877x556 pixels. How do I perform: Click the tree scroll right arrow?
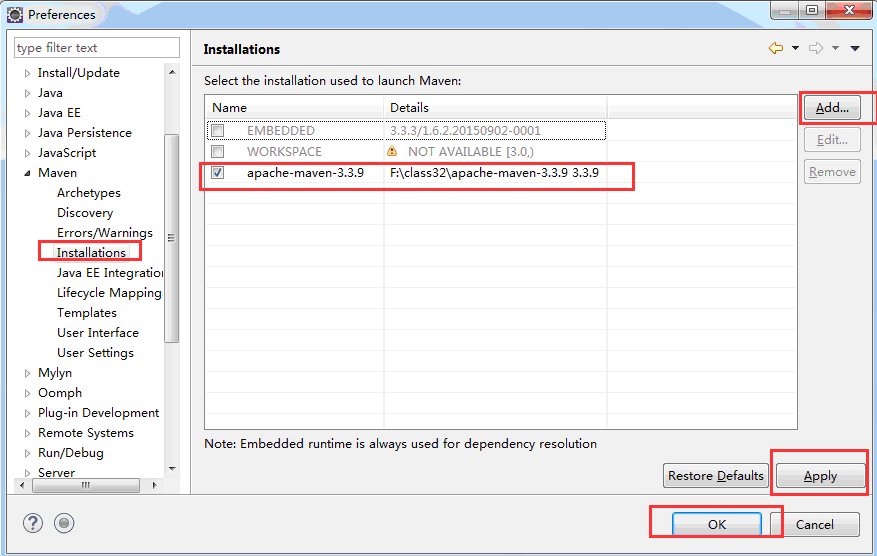click(x=154, y=485)
